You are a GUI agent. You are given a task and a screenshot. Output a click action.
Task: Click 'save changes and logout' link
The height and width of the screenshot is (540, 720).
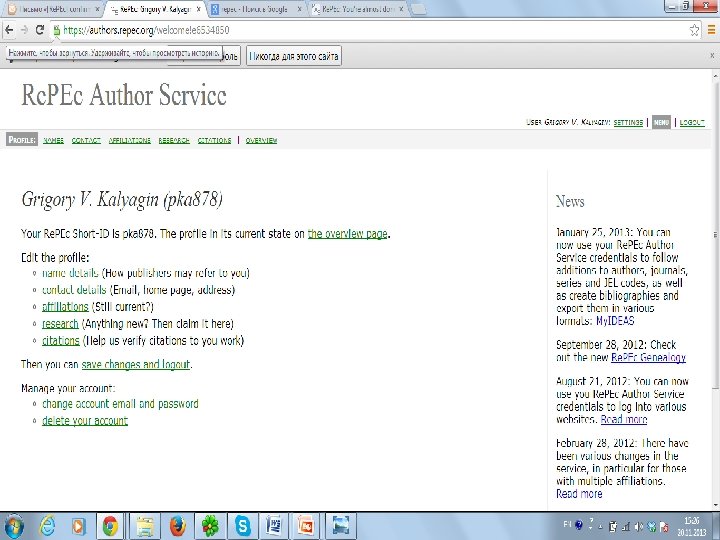point(135,365)
